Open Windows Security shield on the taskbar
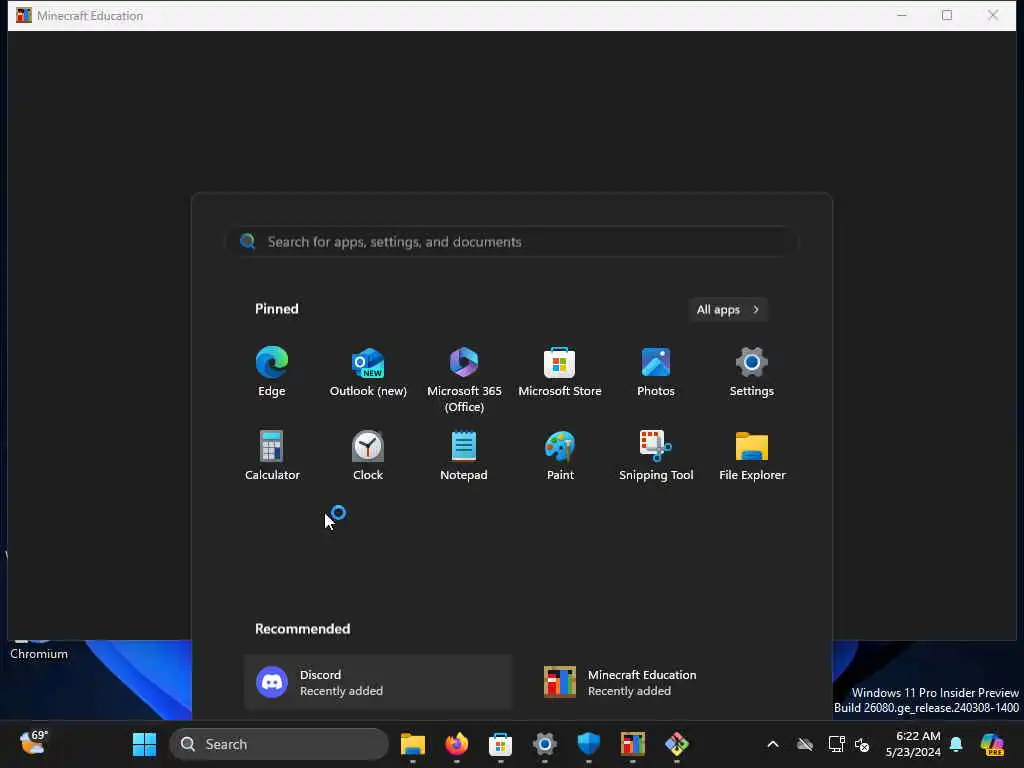The image size is (1024, 768). [x=588, y=744]
